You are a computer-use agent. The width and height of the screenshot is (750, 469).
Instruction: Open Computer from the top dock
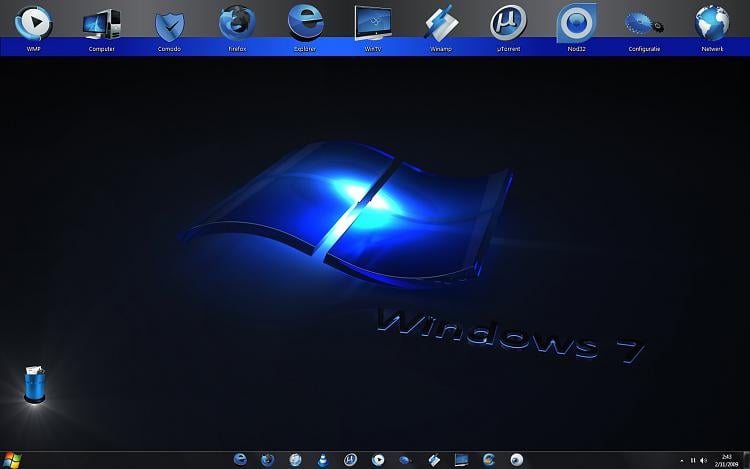[x=101, y=25]
